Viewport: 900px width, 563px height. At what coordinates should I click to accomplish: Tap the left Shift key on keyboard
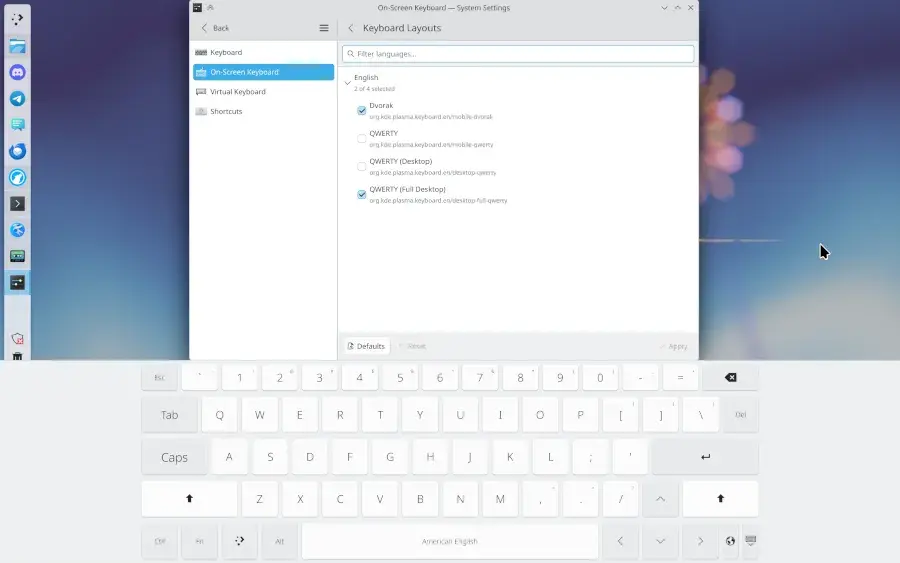189,499
